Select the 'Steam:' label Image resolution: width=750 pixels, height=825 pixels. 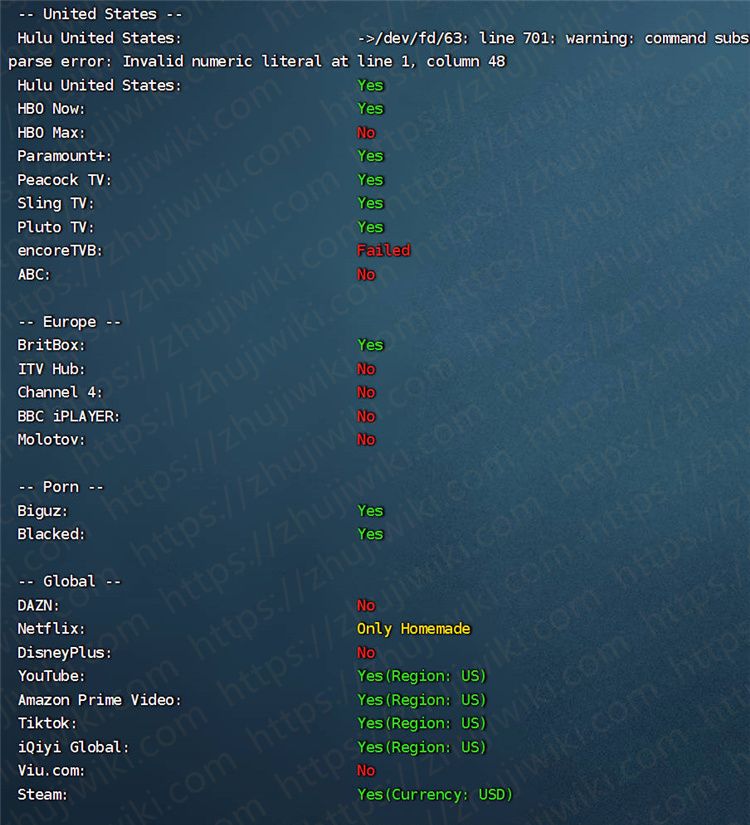click(43, 794)
